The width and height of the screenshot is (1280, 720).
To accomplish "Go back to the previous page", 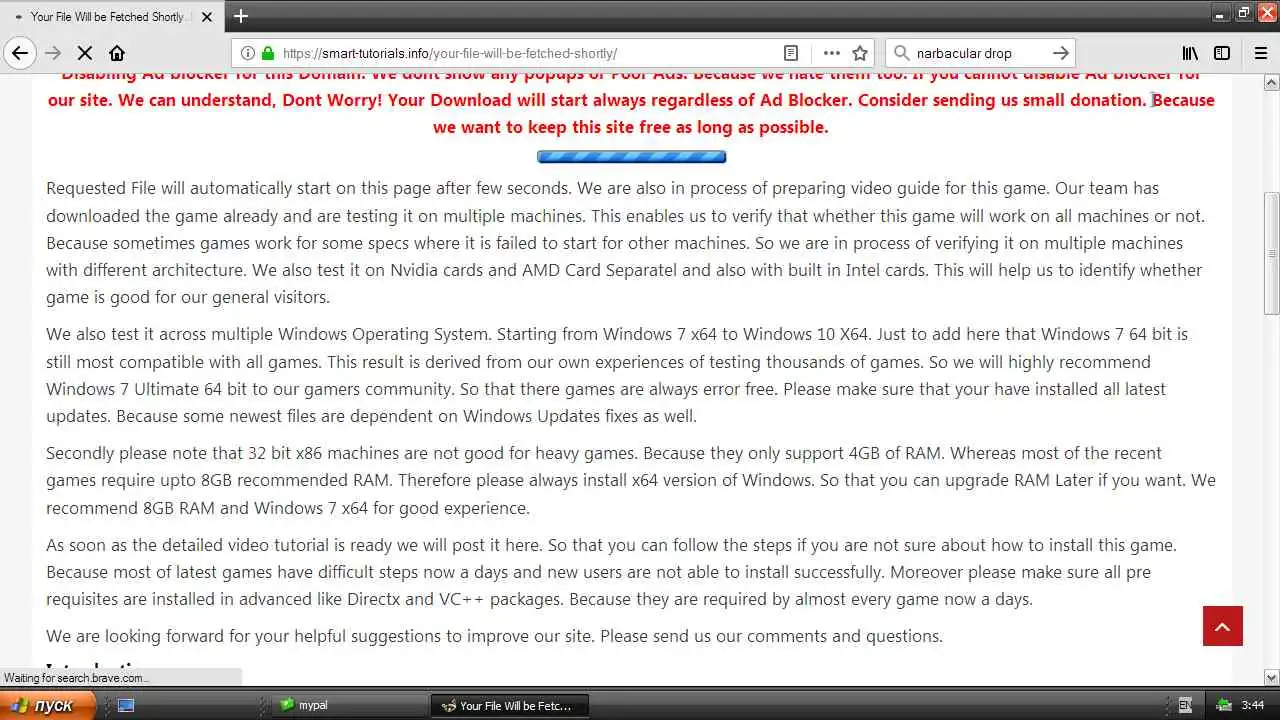I will [20, 53].
